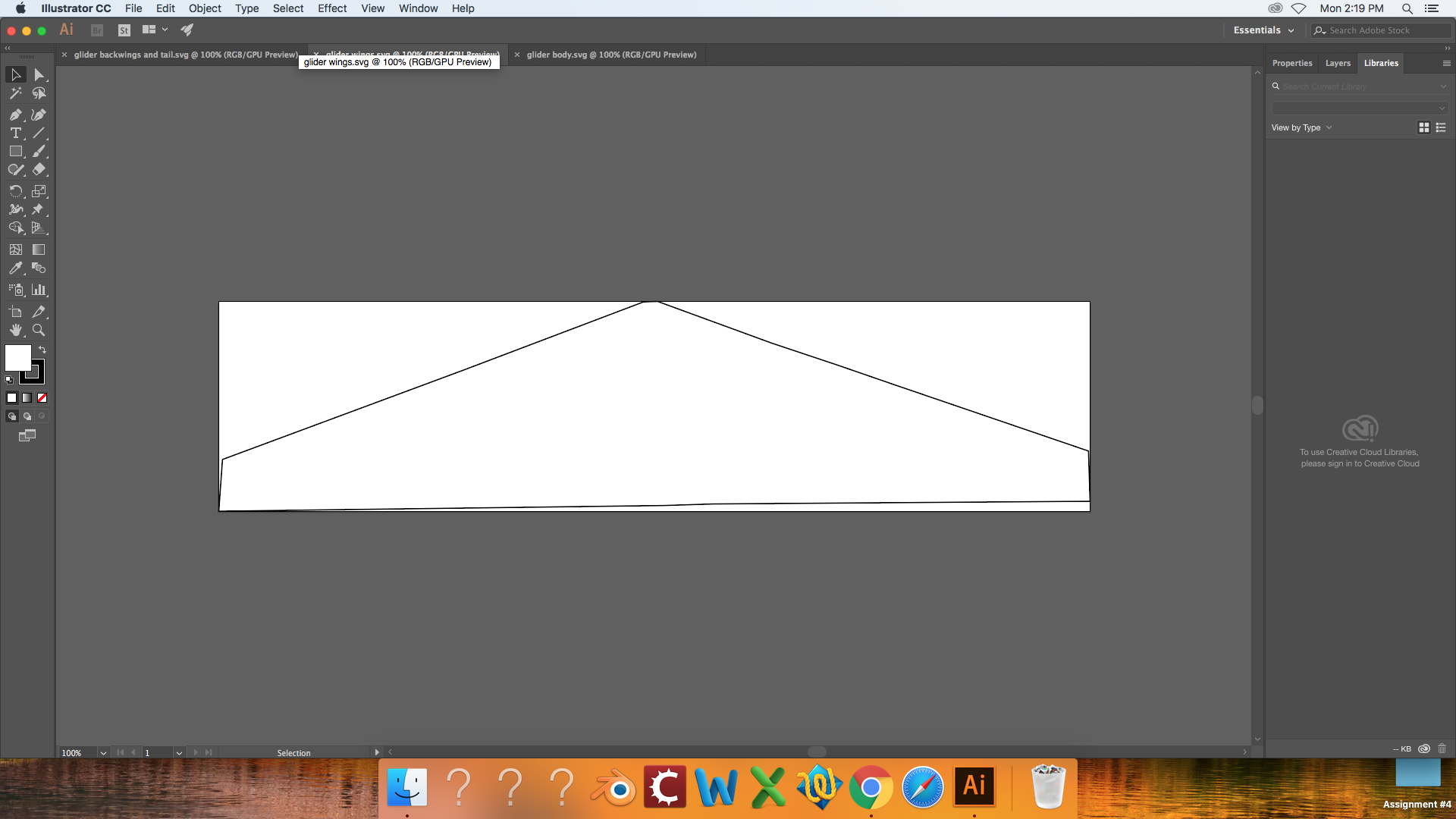Select the Type tool
1456x819 pixels.
coord(15,132)
